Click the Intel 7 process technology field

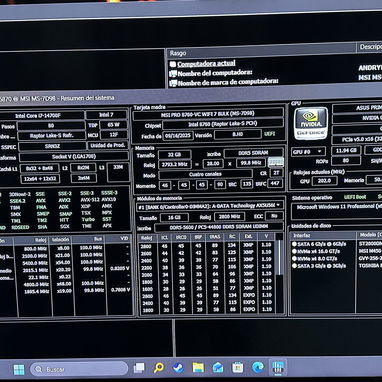pos(106,115)
